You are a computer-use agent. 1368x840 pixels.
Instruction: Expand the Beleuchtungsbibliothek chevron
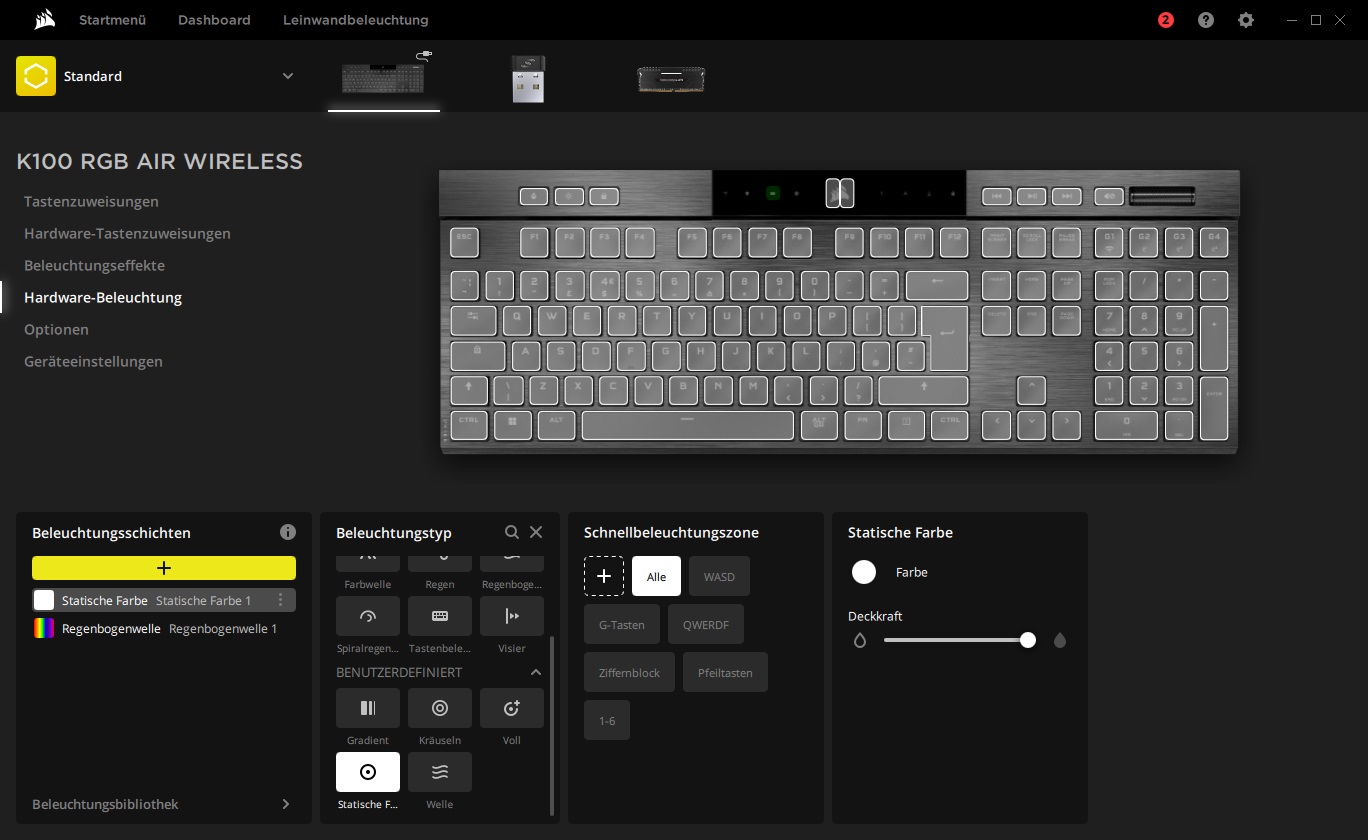[x=286, y=804]
